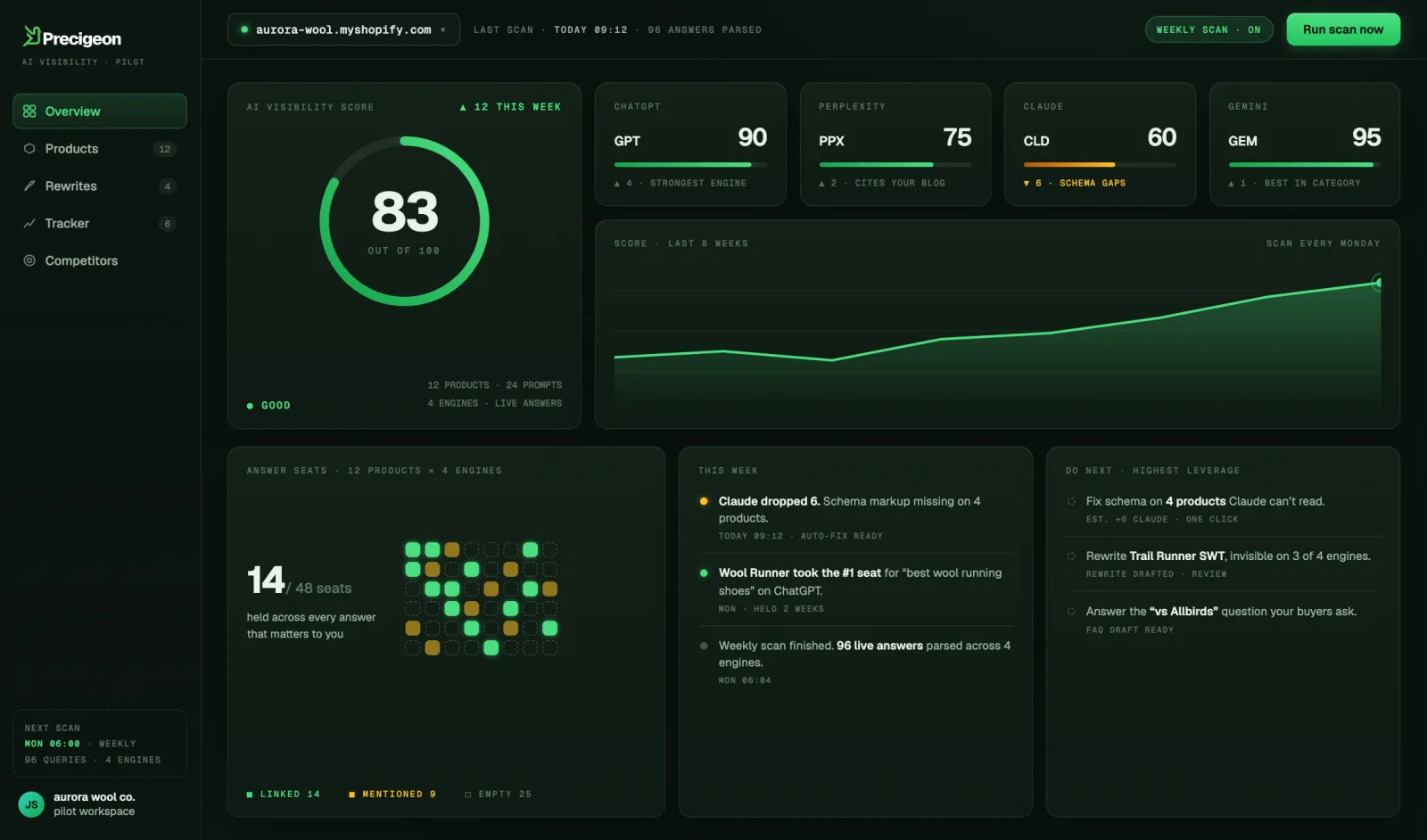Open the Wool Runner took #1 seat update

[x=855, y=590]
